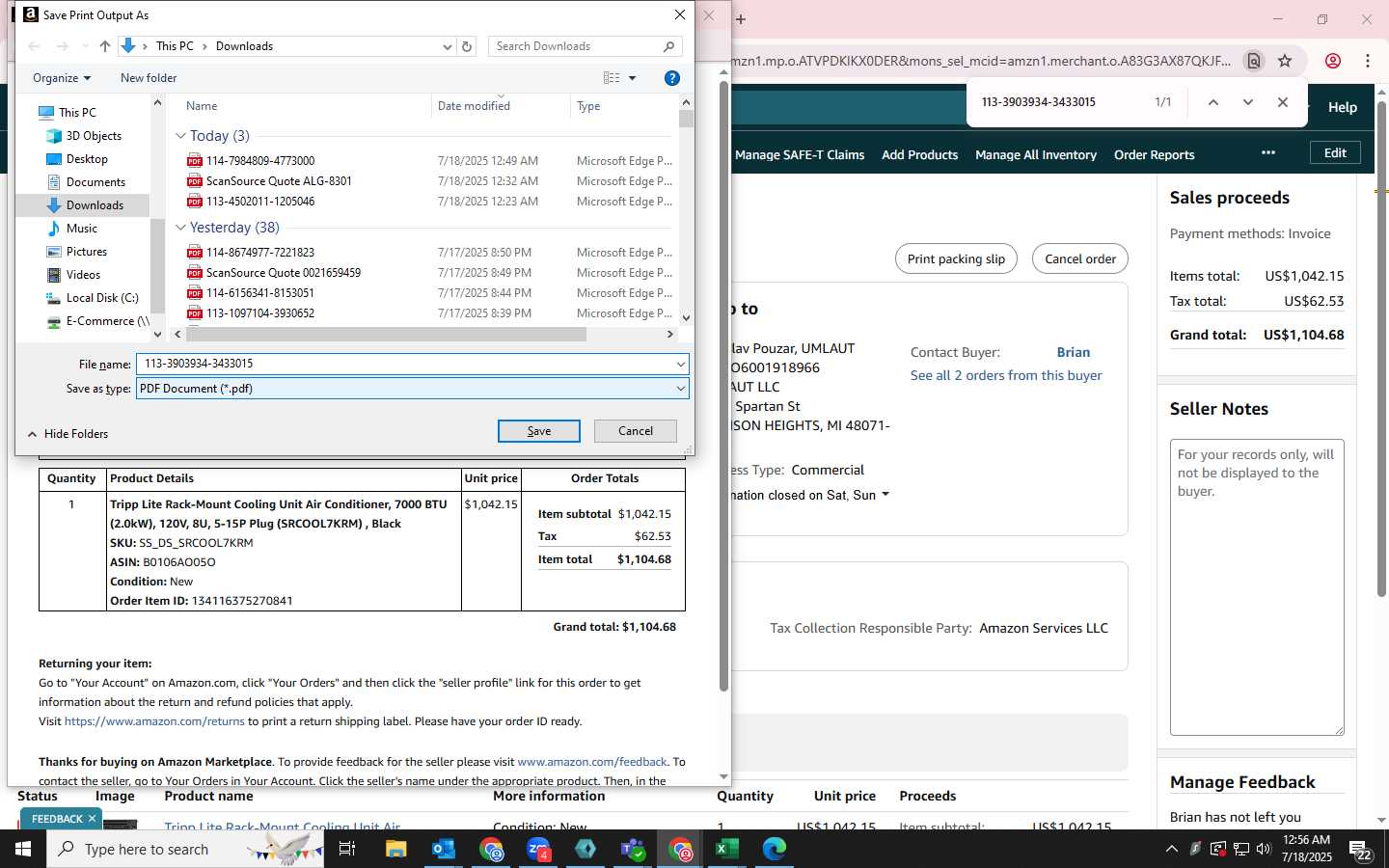Select file 113-1097104-3930652
1389x868 pixels.
[260, 313]
